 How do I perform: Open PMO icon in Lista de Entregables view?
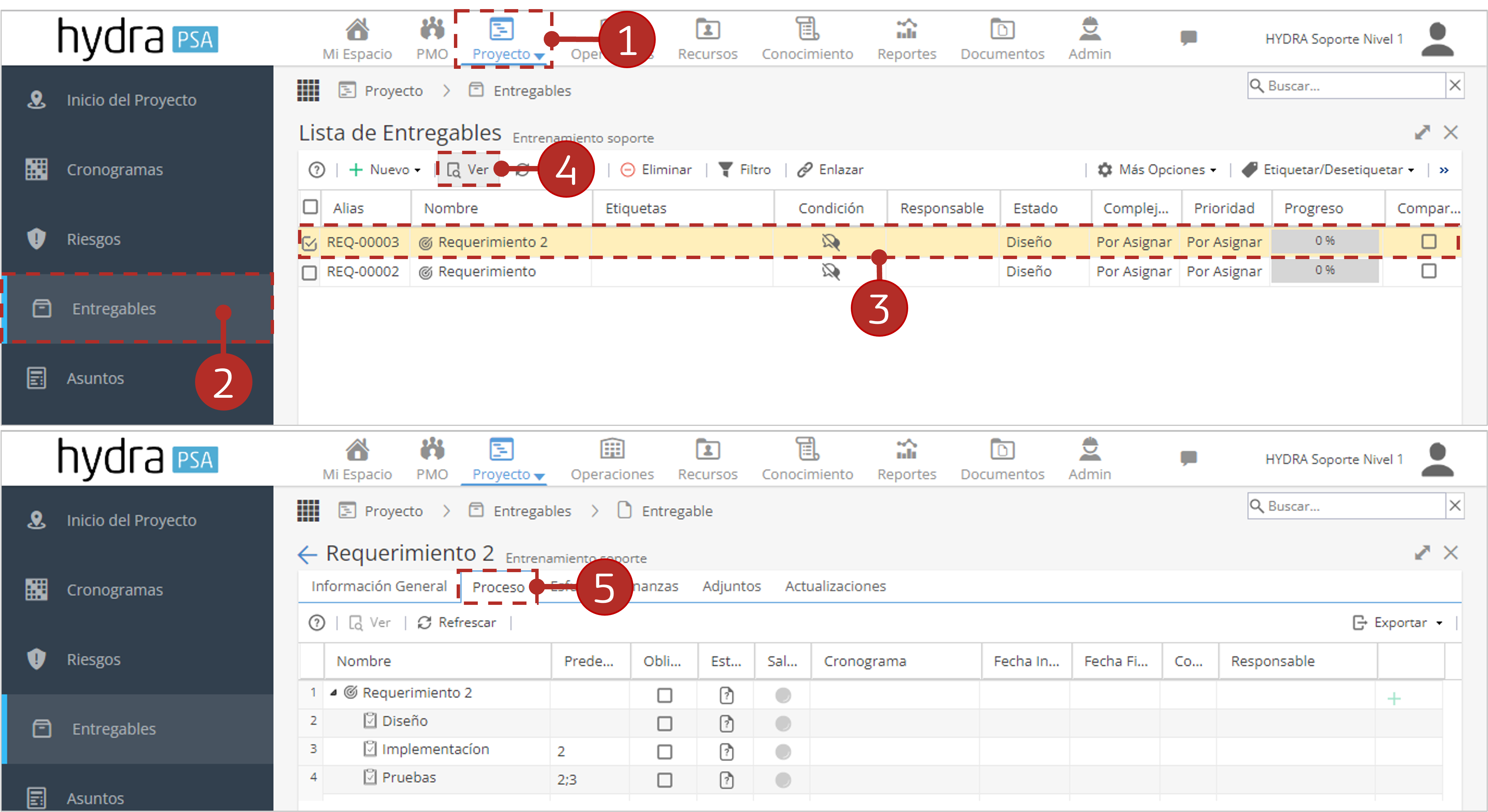(432, 29)
